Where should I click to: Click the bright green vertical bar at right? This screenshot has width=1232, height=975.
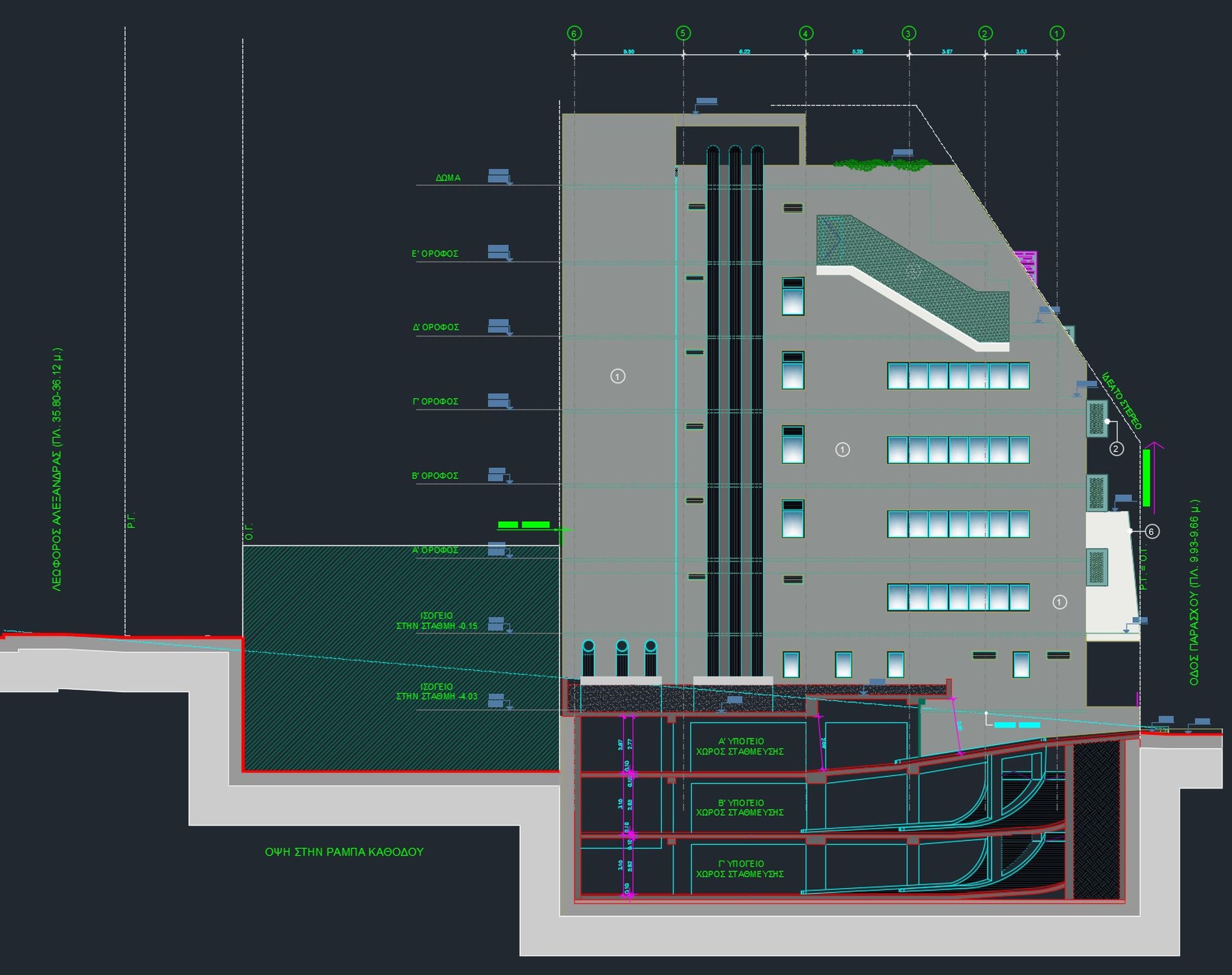pyautogui.click(x=1146, y=478)
